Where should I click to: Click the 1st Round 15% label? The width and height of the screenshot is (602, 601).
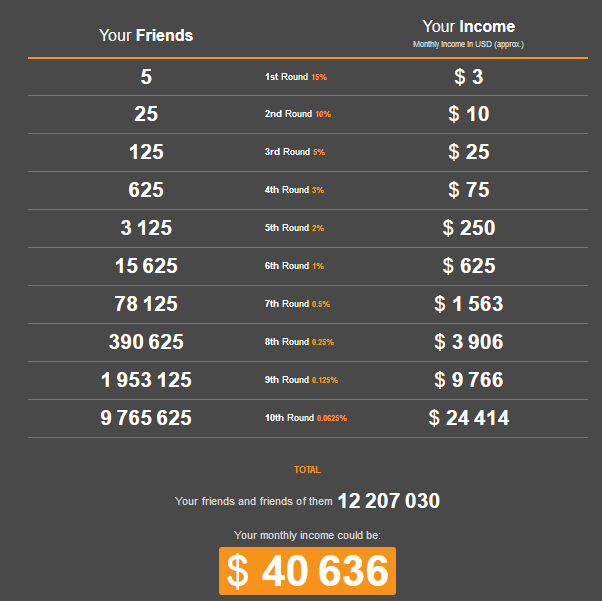296,77
